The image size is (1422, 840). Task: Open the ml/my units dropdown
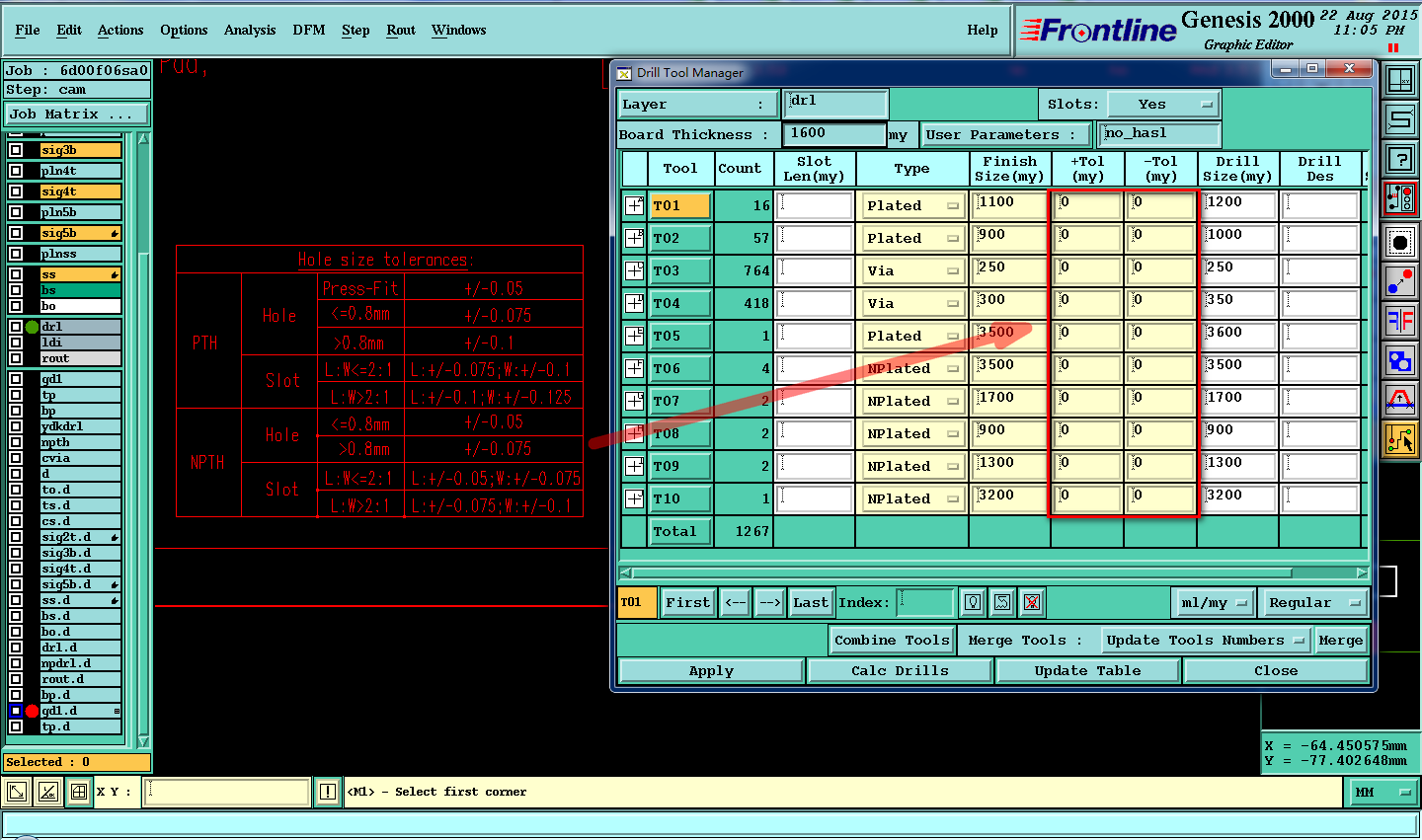[x=1214, y=602]
